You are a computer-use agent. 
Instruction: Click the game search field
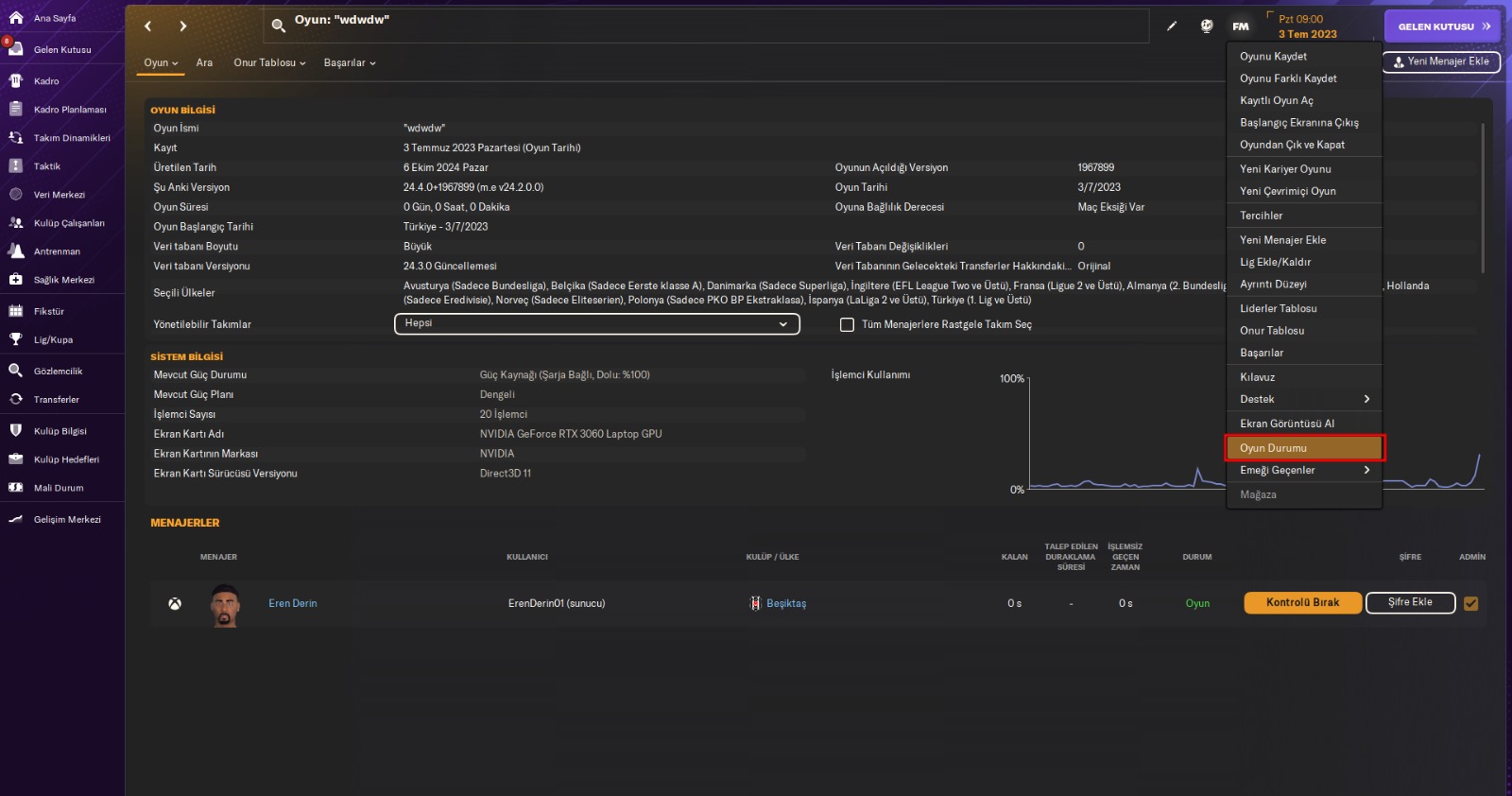pos(707,26)
